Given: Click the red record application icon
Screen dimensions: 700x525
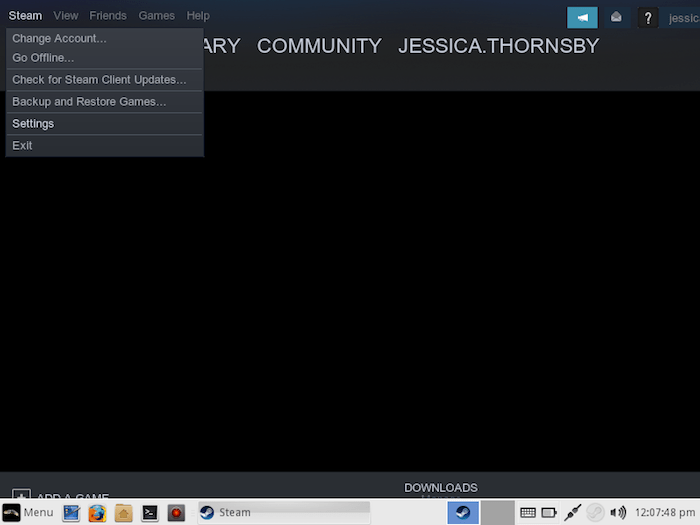Looking at the screenshot, I should [176, 512].
